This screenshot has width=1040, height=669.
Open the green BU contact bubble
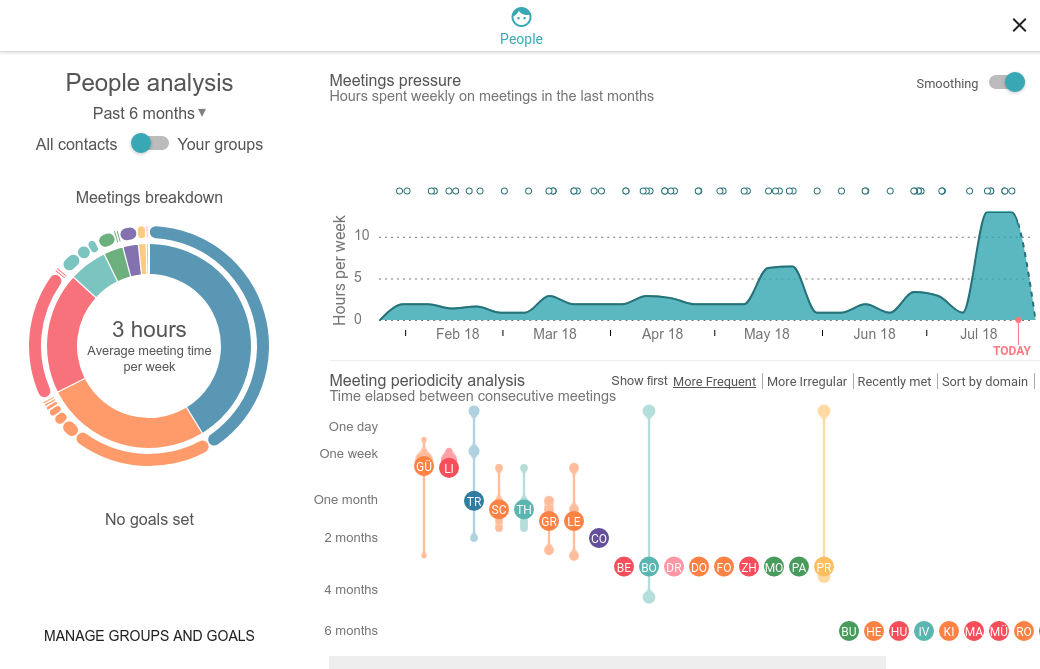click(x=849, y=631)
